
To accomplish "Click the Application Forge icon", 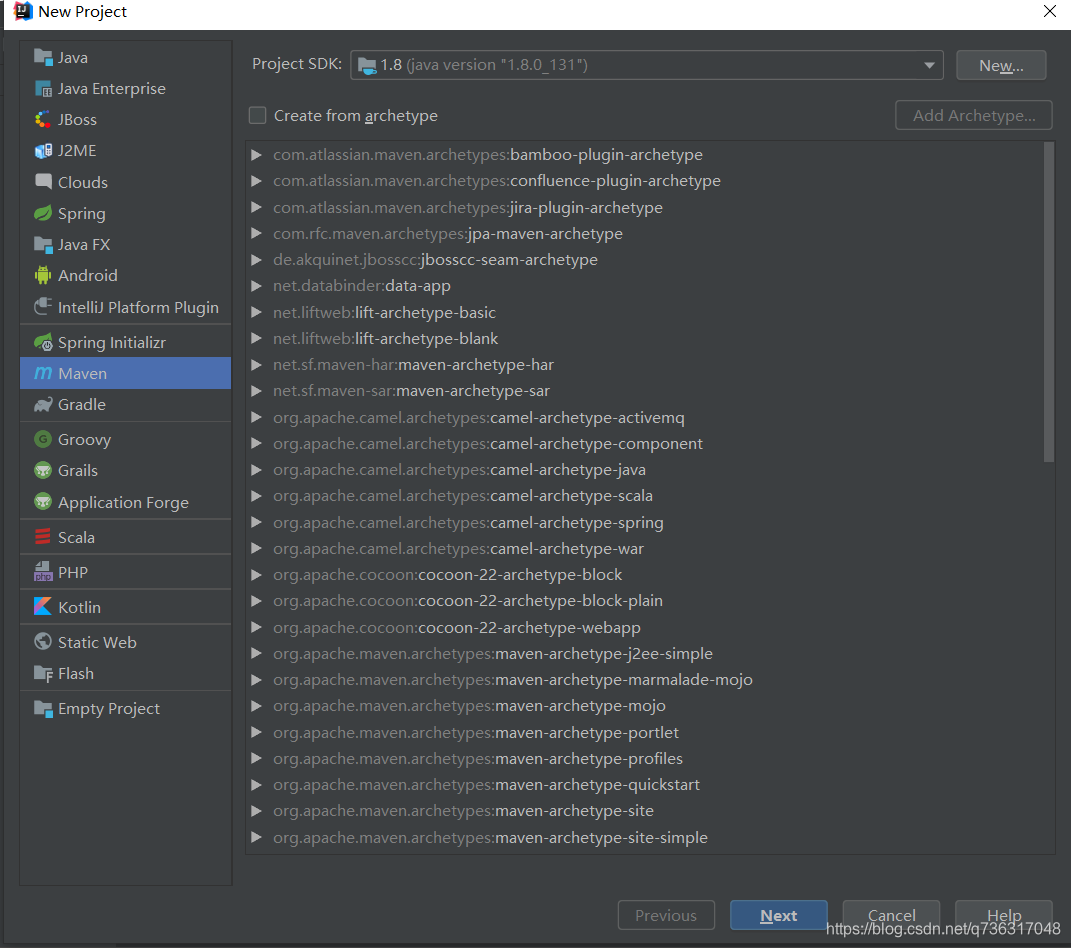I will 43,502.
